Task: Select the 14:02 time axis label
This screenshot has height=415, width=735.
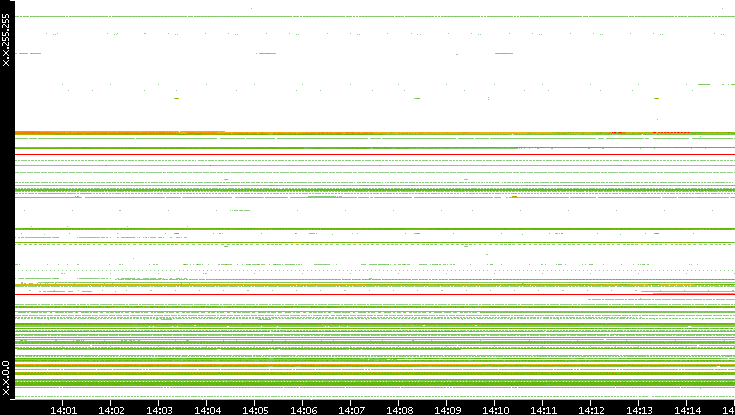Action: (112, 411)
